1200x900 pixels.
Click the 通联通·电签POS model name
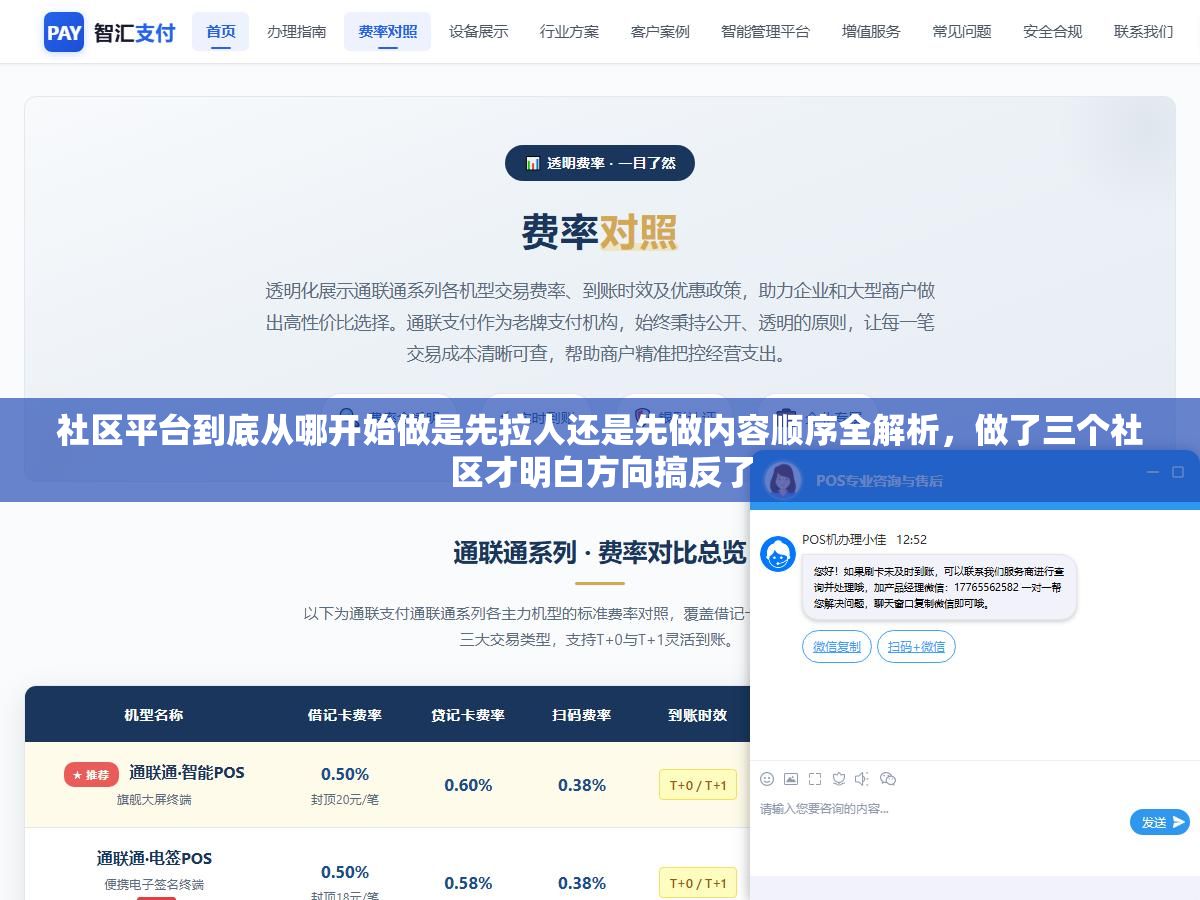[x=154, y=858]
